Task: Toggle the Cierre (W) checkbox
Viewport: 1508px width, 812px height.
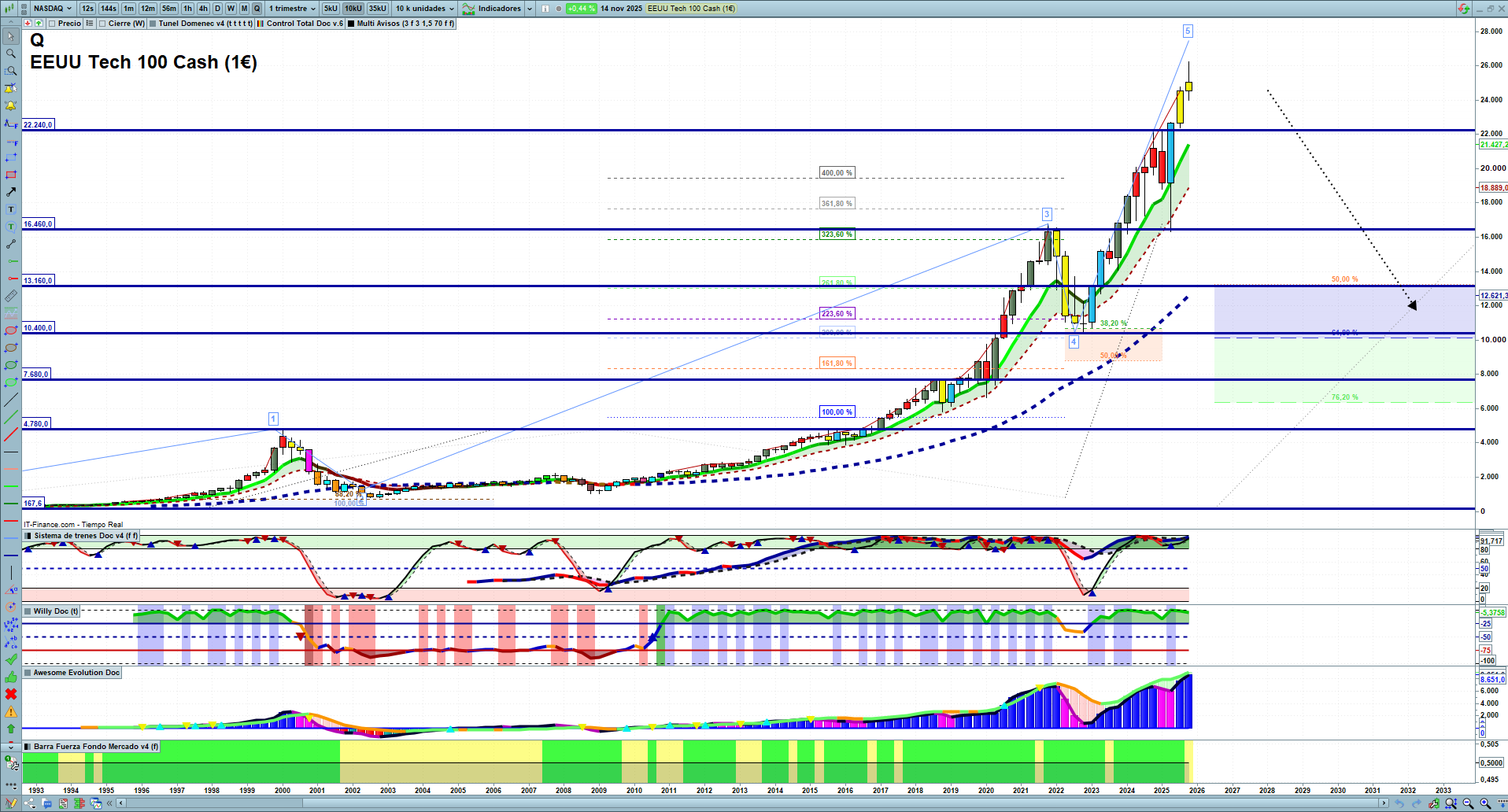Action: pos(102,24)
